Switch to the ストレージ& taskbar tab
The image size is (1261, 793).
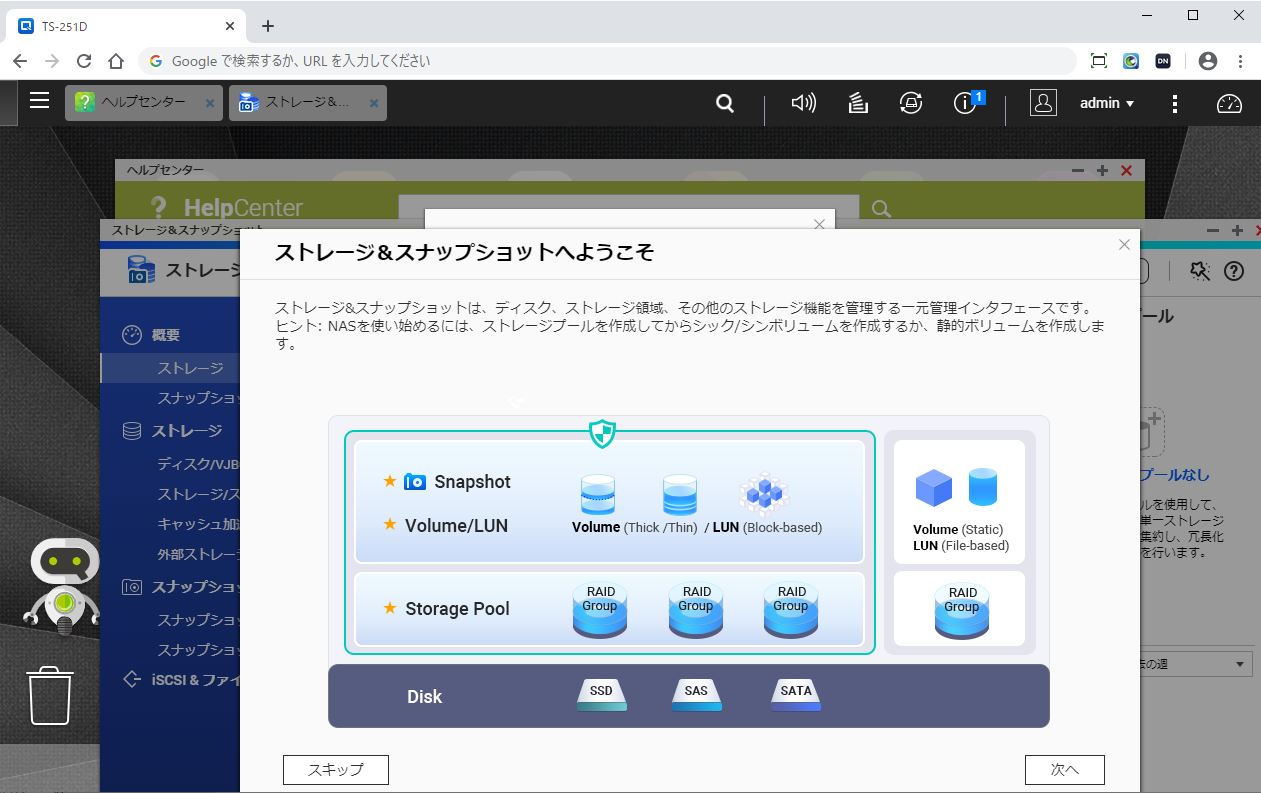(x=307, y=103)
